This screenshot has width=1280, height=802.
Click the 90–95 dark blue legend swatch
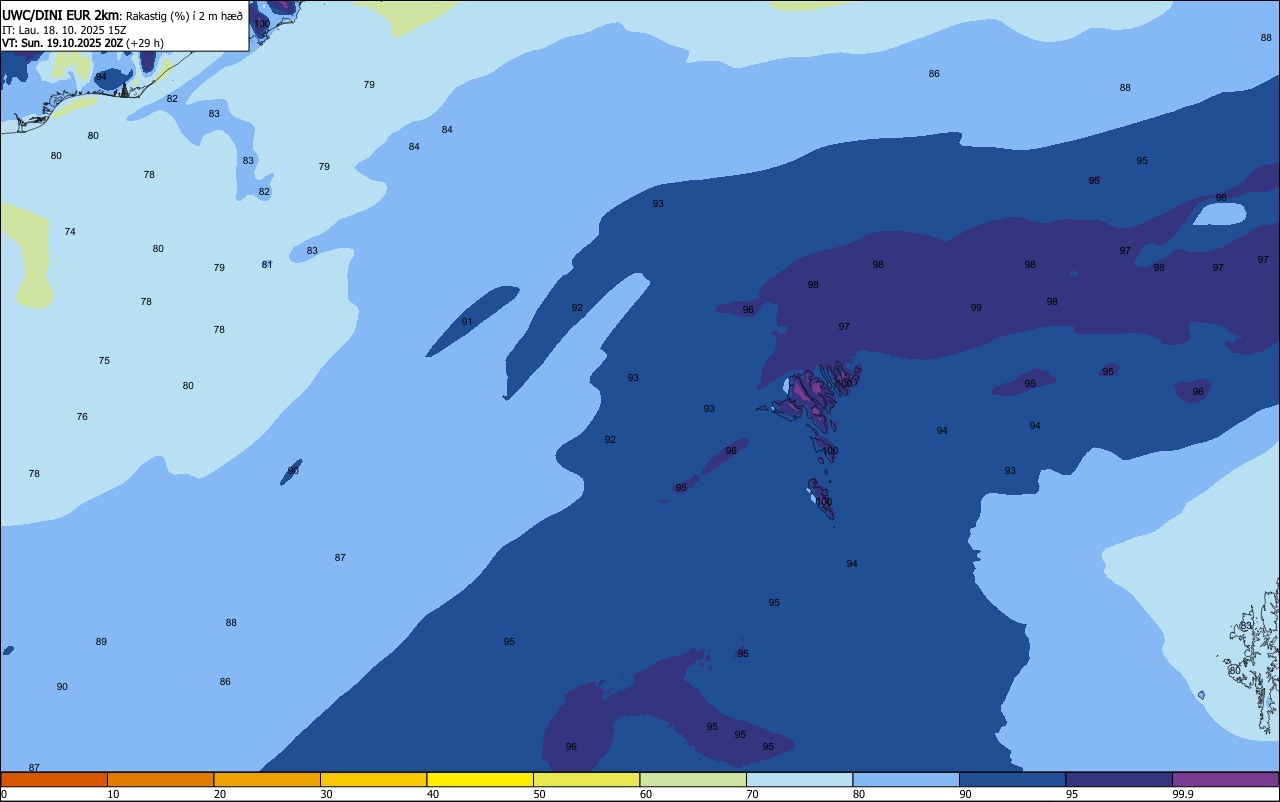click(1012, 779)
